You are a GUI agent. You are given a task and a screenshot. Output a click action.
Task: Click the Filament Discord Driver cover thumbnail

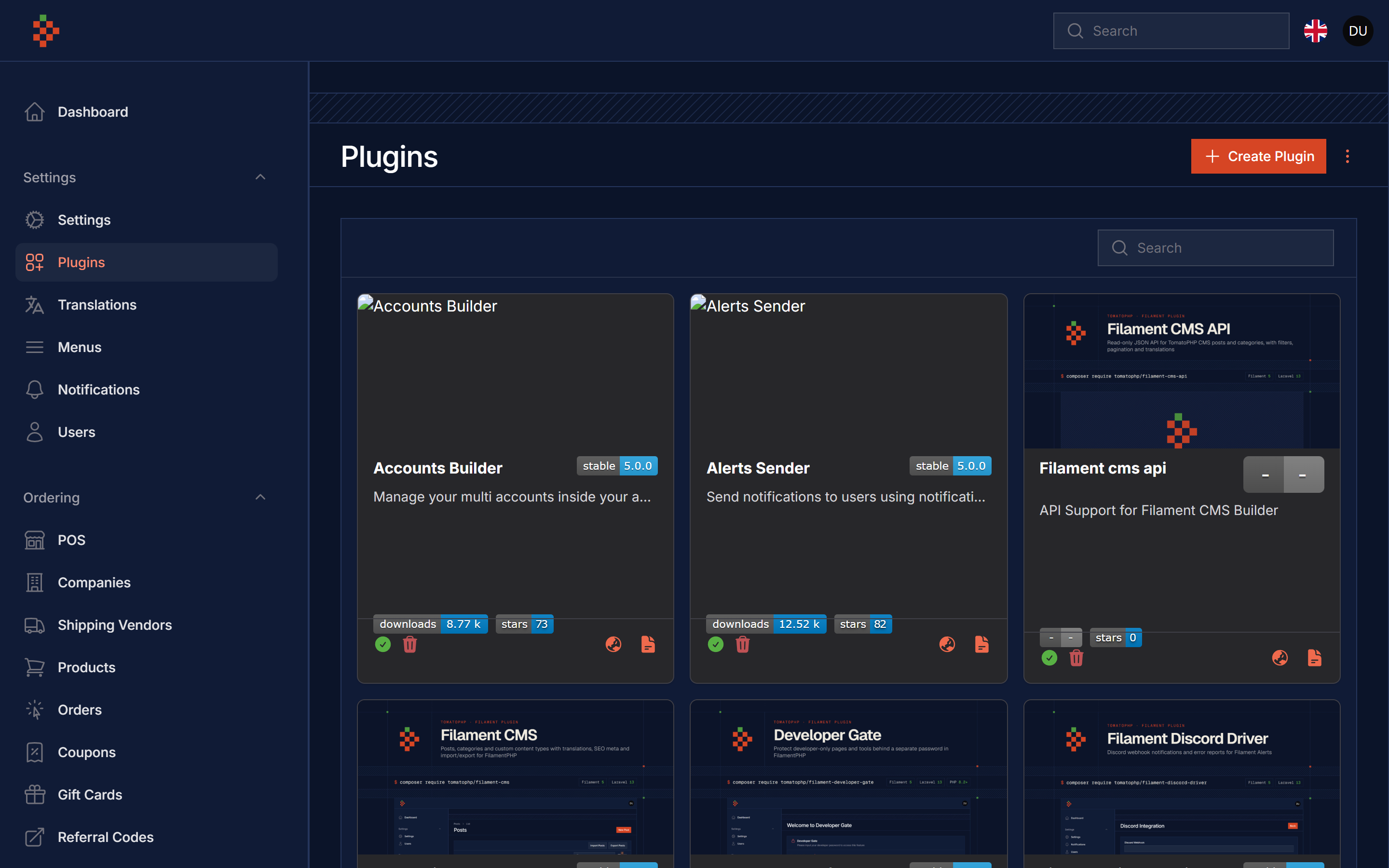tap(1182, 777)
